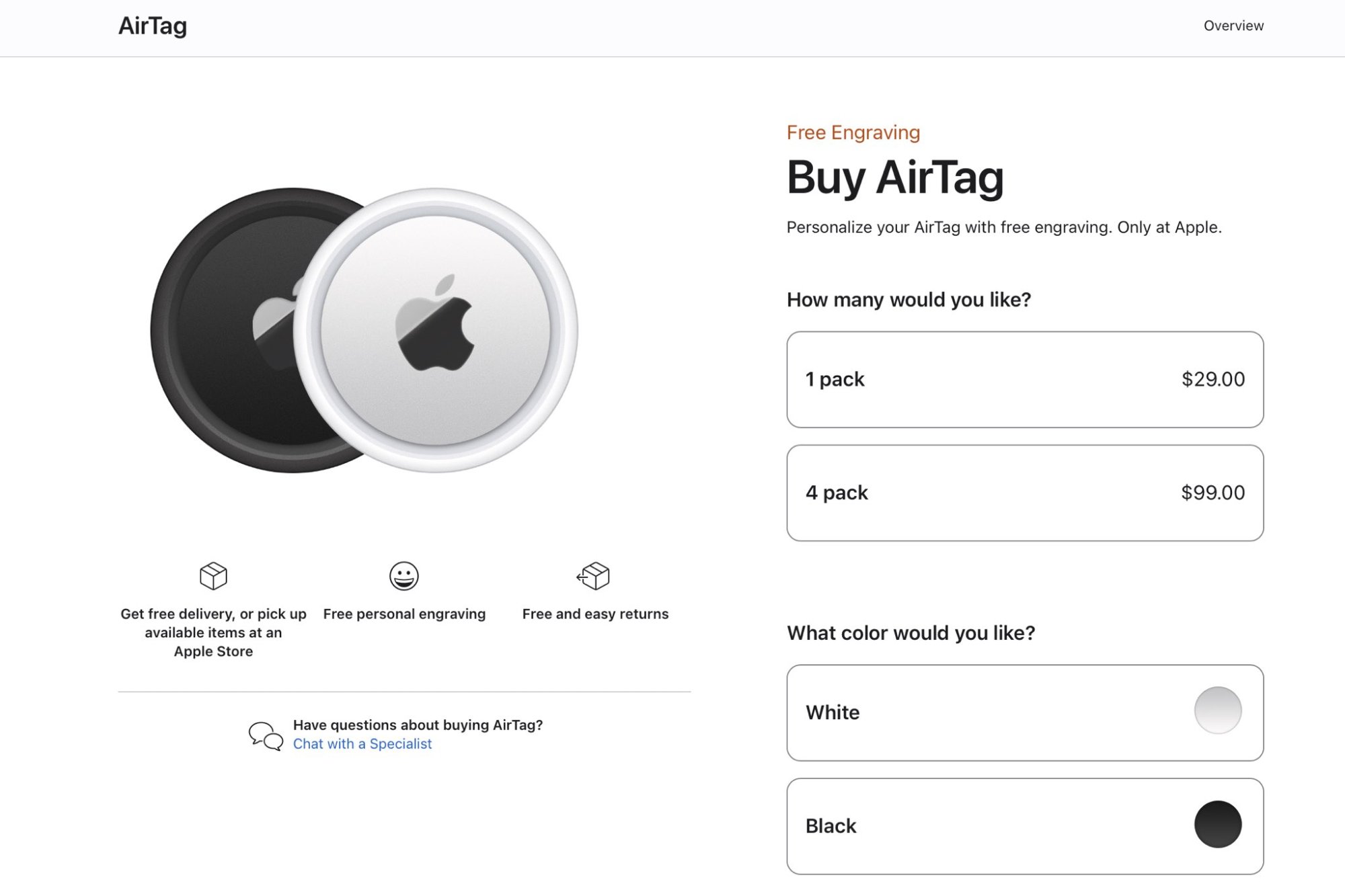The width and height of the screenshot is (1345, 896).
Task: Open Chat with a Specialist link
Action: coord(362,744)
